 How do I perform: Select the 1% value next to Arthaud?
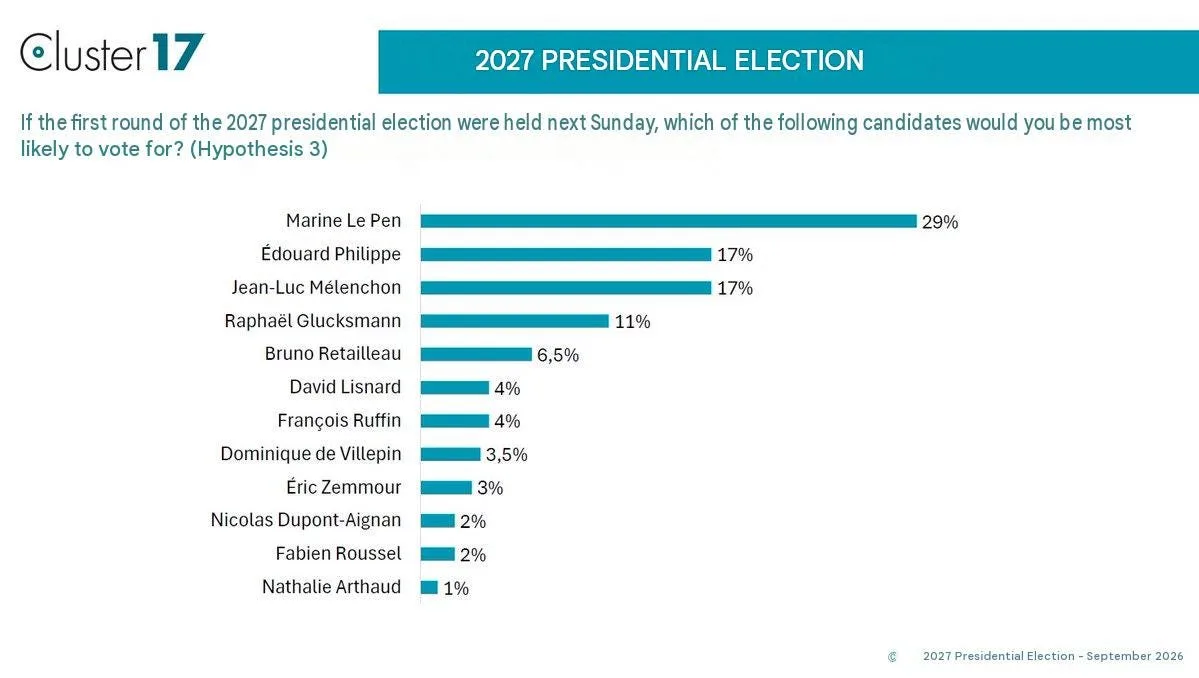coord(456,589)
